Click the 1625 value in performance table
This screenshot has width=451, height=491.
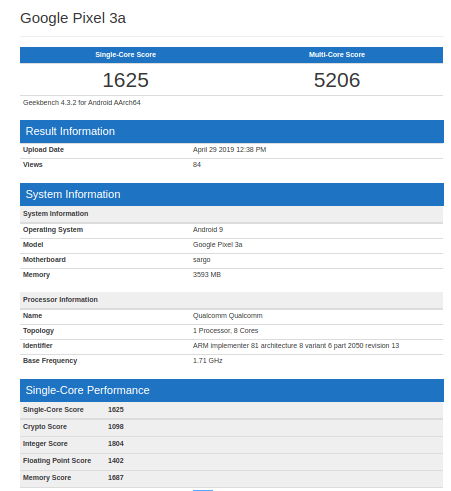[x=116, y=410]
